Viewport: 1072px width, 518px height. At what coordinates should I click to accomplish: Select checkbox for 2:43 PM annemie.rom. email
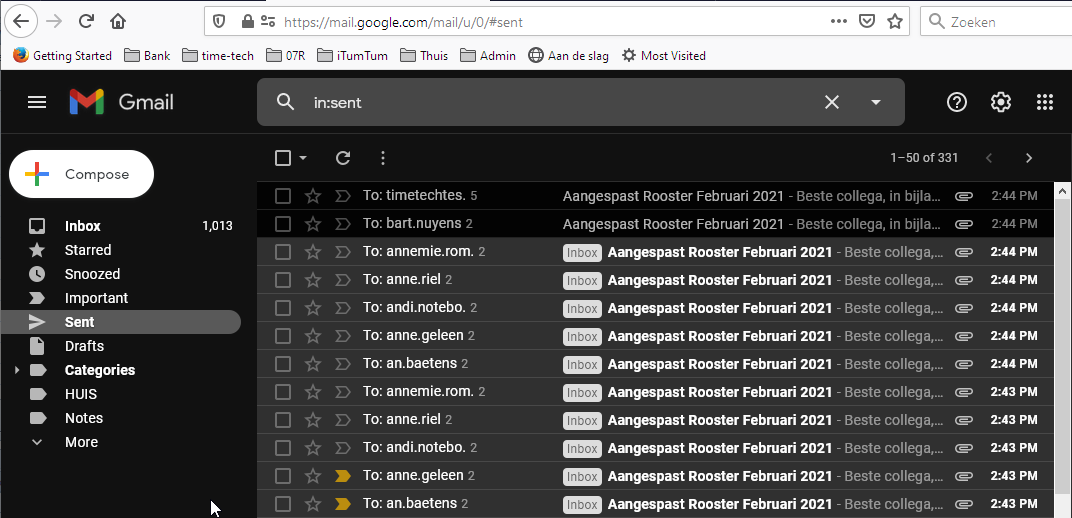[283, 392]
